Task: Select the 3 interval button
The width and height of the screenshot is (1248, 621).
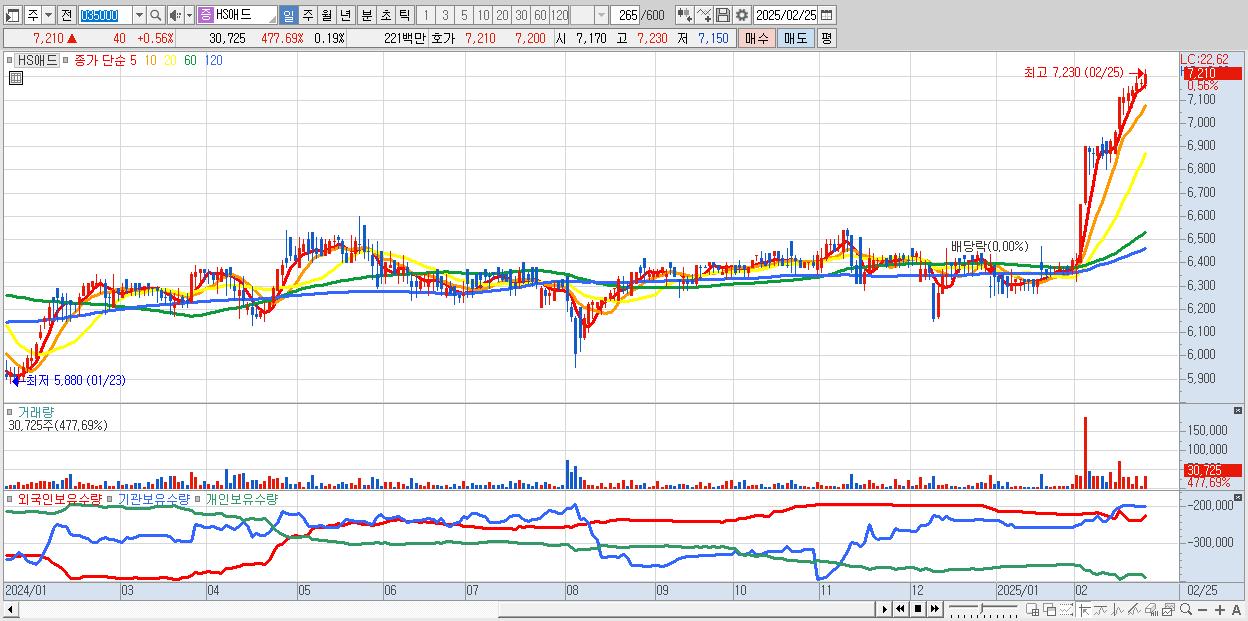Action: point(445,15)
